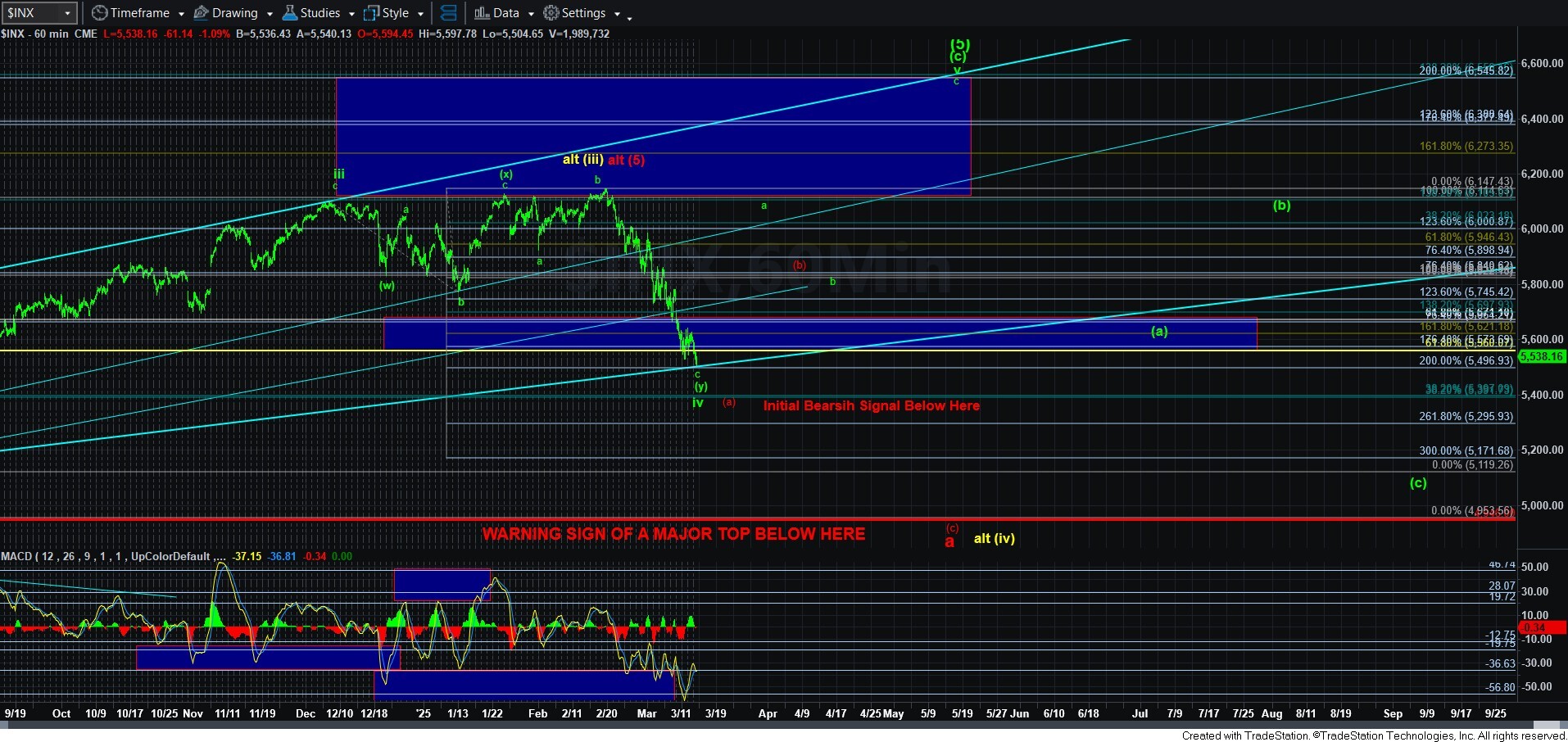Image resolution: width=1568 pixels, height=742 pixels.
Task: Select the 'alt (5)' red wave label
Action: tap(627, 160)
